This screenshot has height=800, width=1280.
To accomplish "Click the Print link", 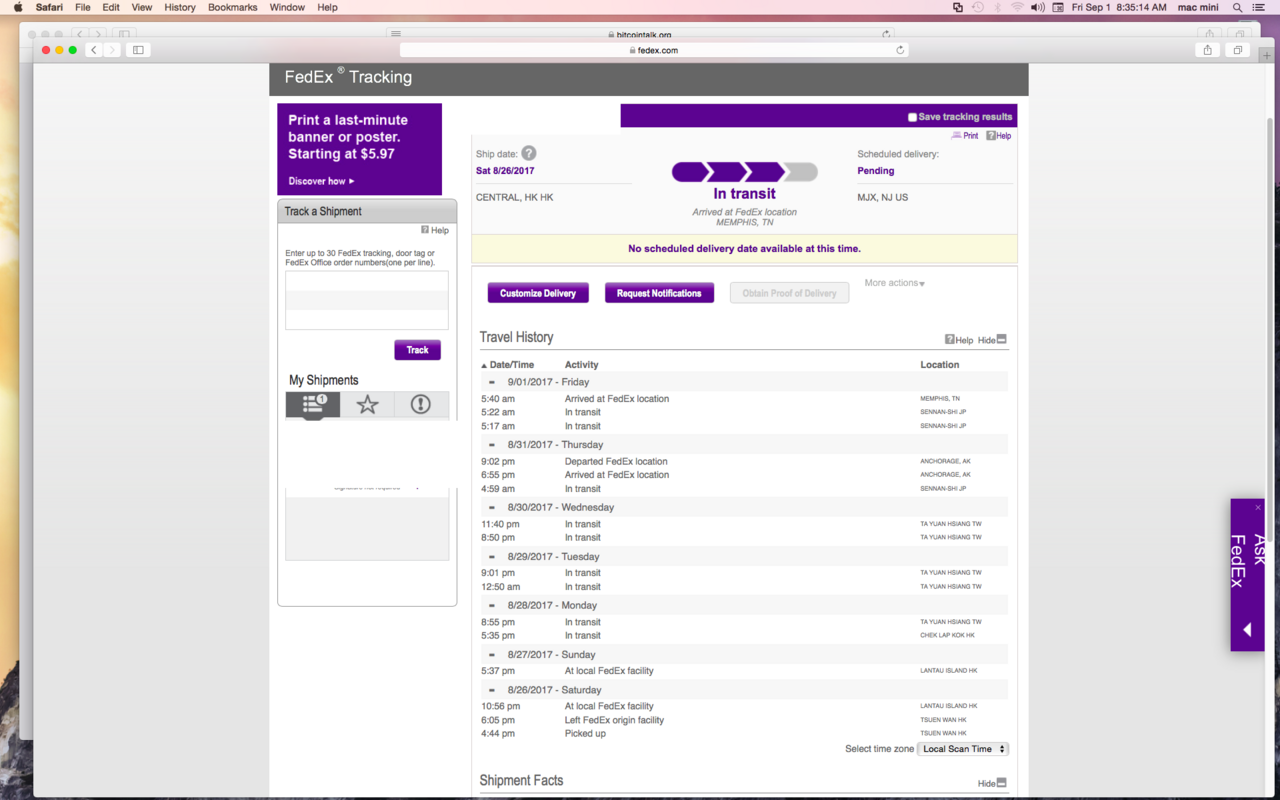I will tap(965, 136).
